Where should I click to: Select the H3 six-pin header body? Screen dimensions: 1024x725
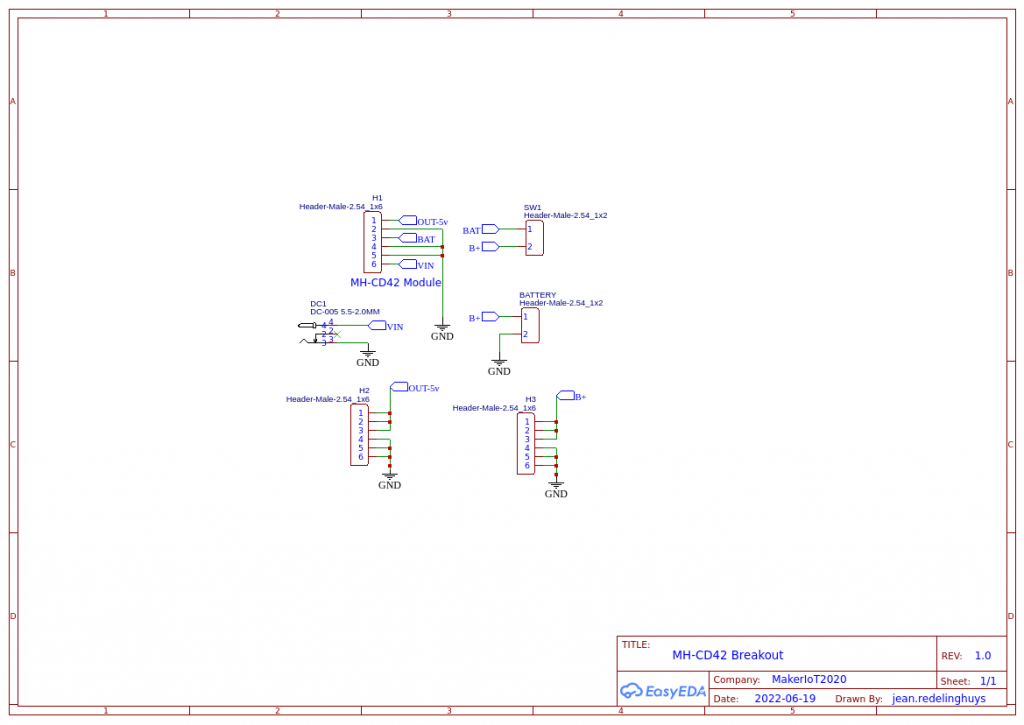526,443
